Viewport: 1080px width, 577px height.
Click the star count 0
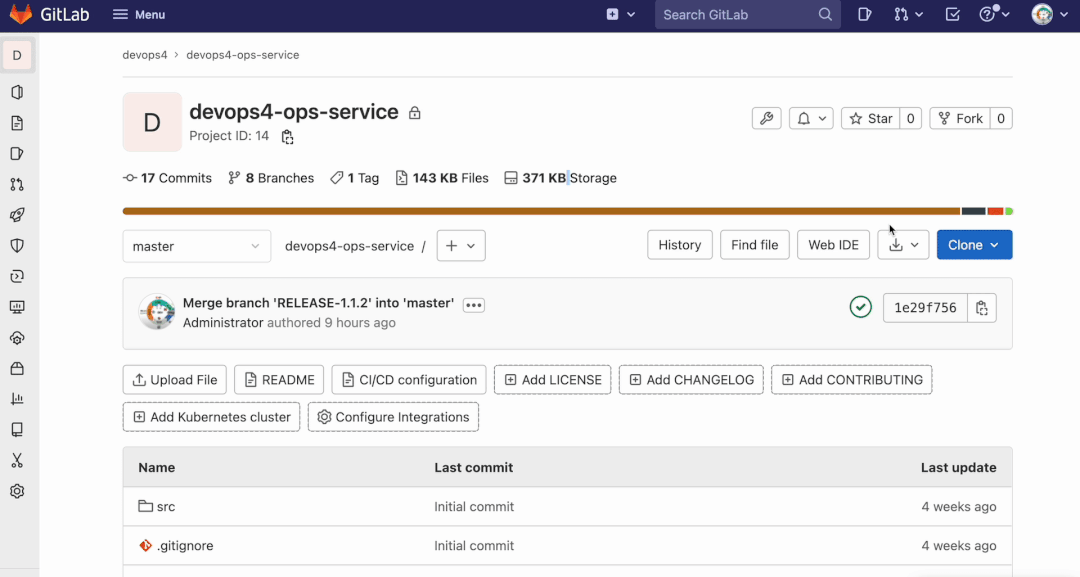point(911,118)
